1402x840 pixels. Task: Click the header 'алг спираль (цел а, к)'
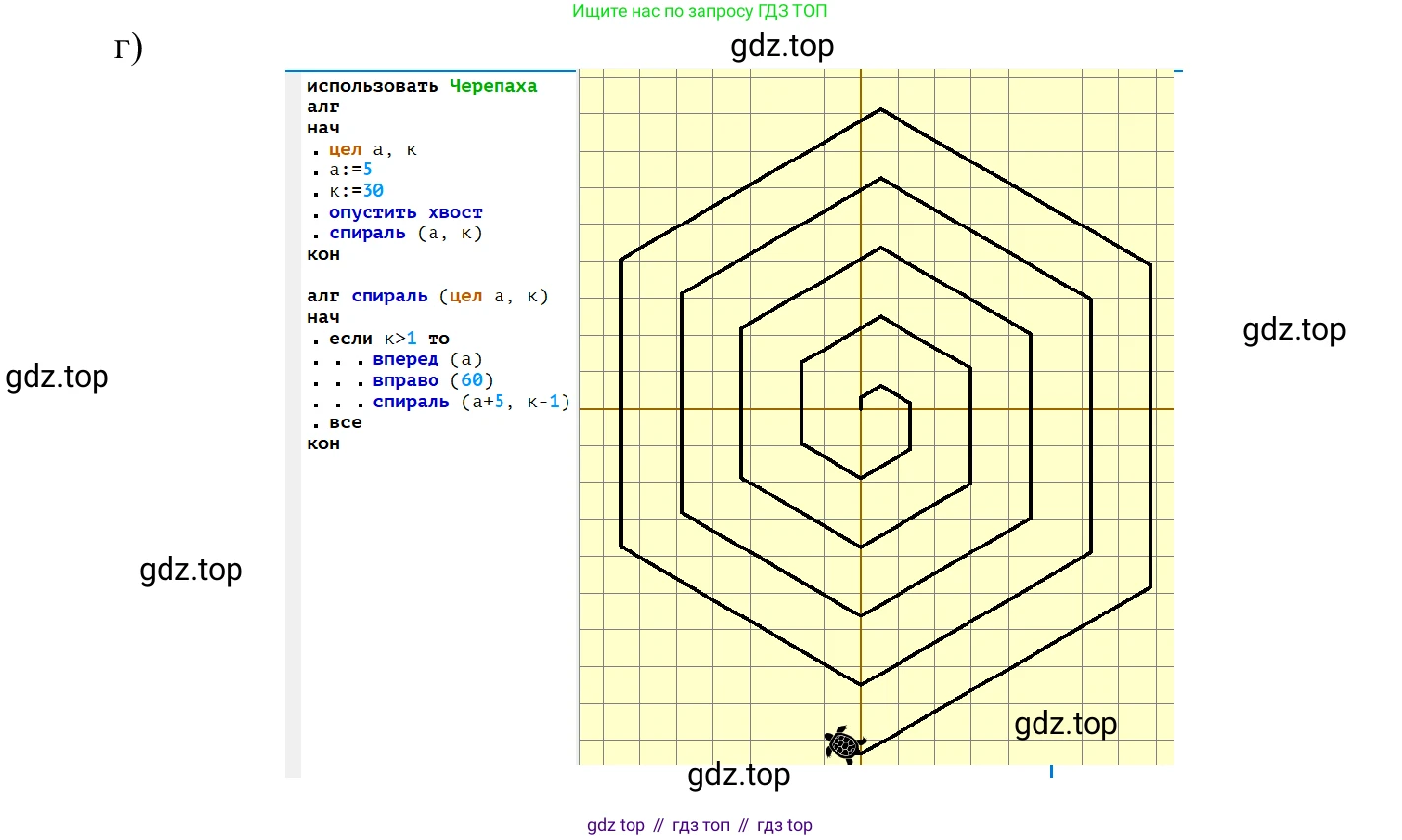click(428, 296)
